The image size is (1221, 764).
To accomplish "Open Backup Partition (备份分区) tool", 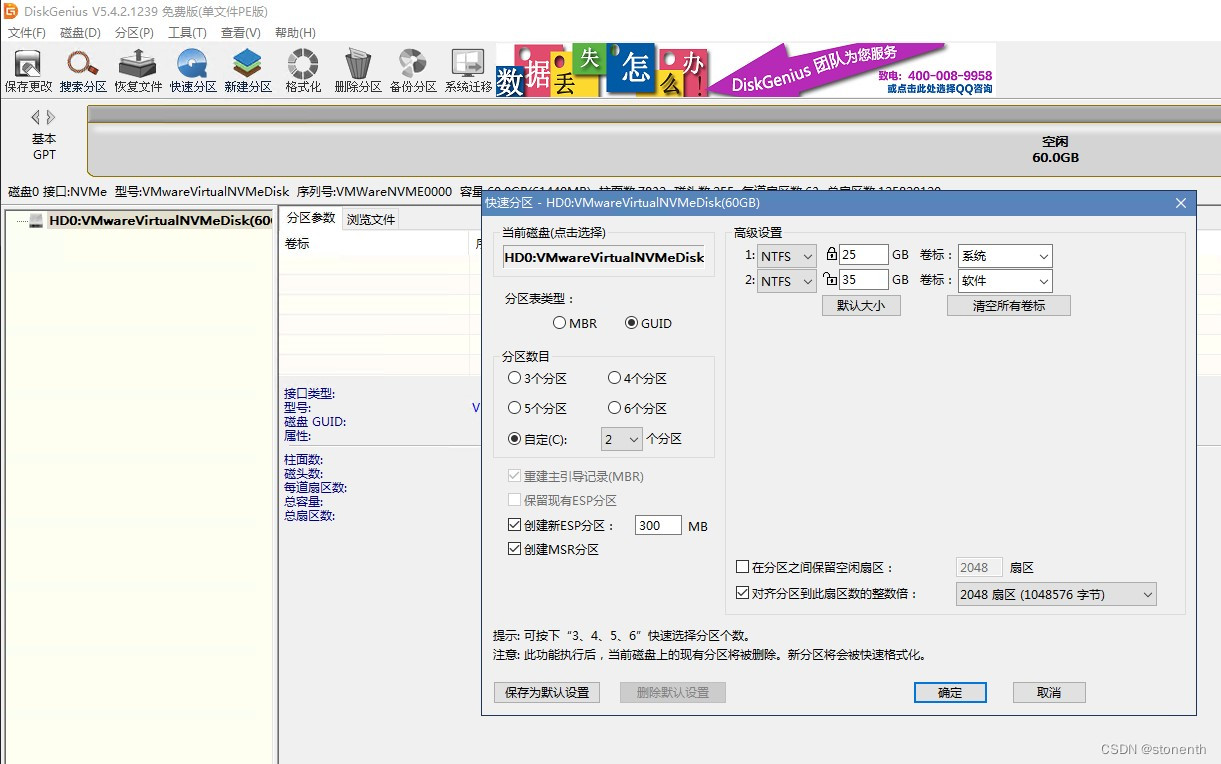I will coord(413,71).
